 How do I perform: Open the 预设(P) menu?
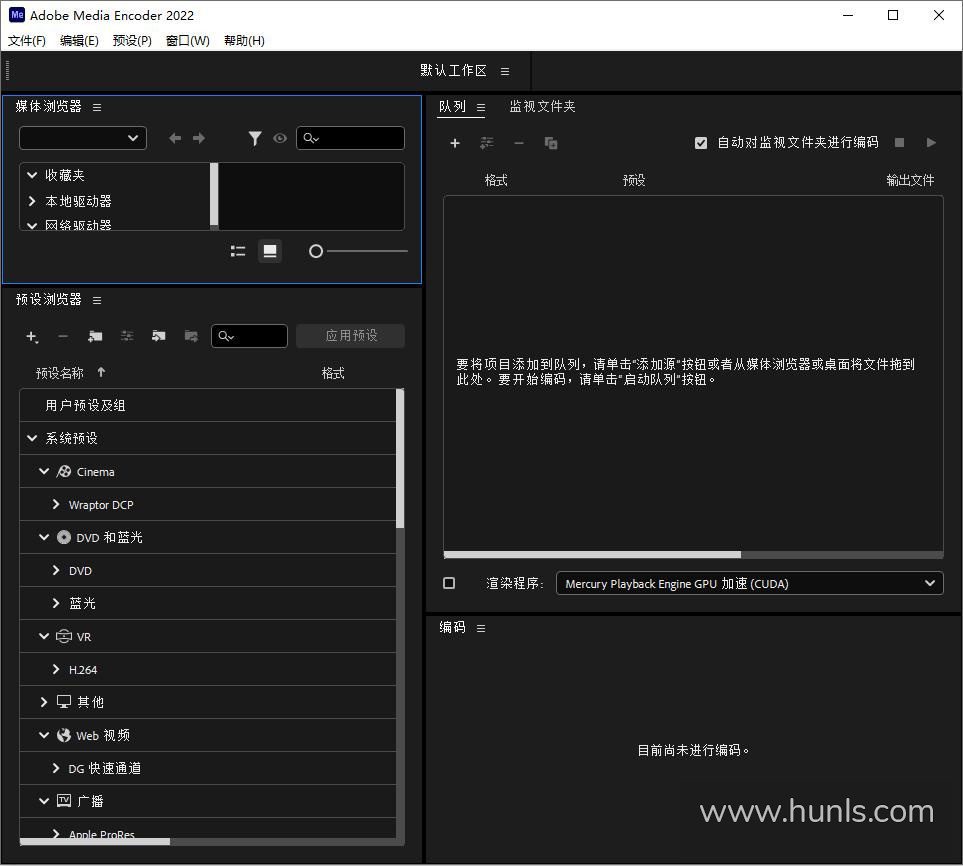coord(132,41)
